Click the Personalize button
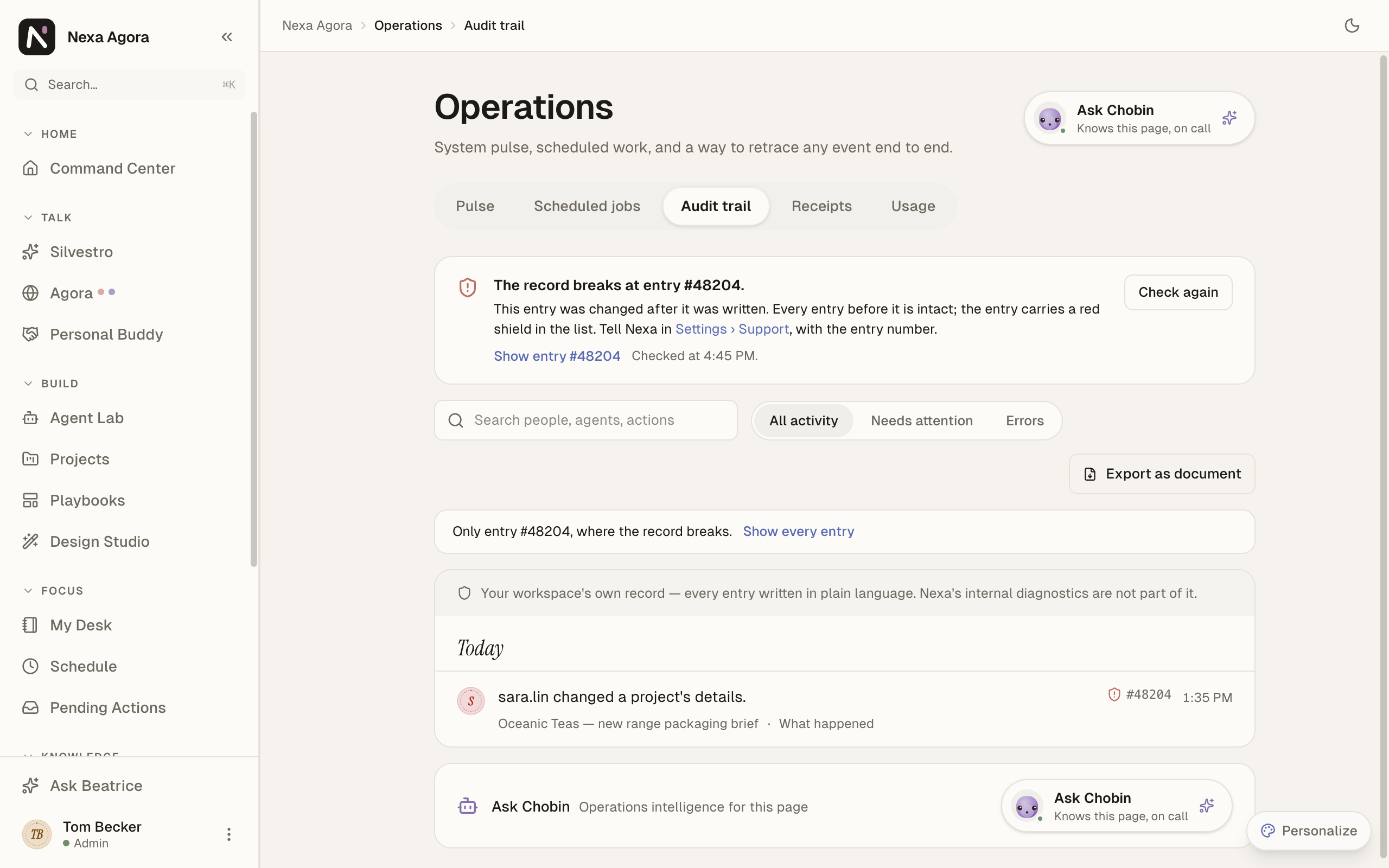 (1309, 831)
